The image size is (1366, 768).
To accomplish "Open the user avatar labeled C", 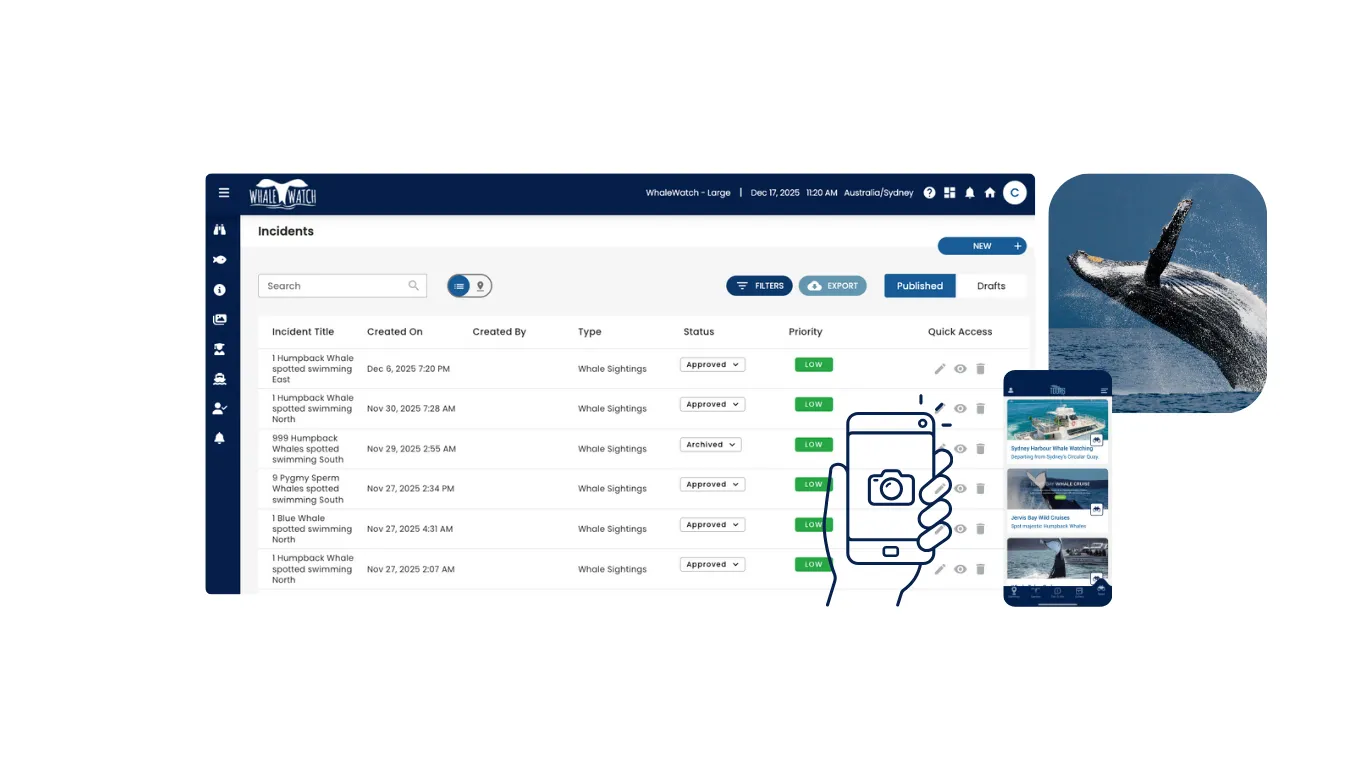I will (x=1015, y=193).
